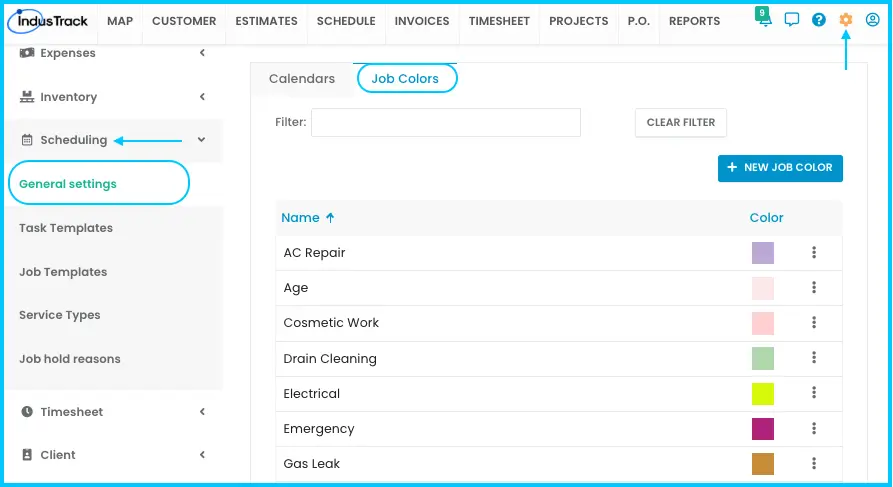
Task: Open the REPORTS menu
Action: pos(694,21)
